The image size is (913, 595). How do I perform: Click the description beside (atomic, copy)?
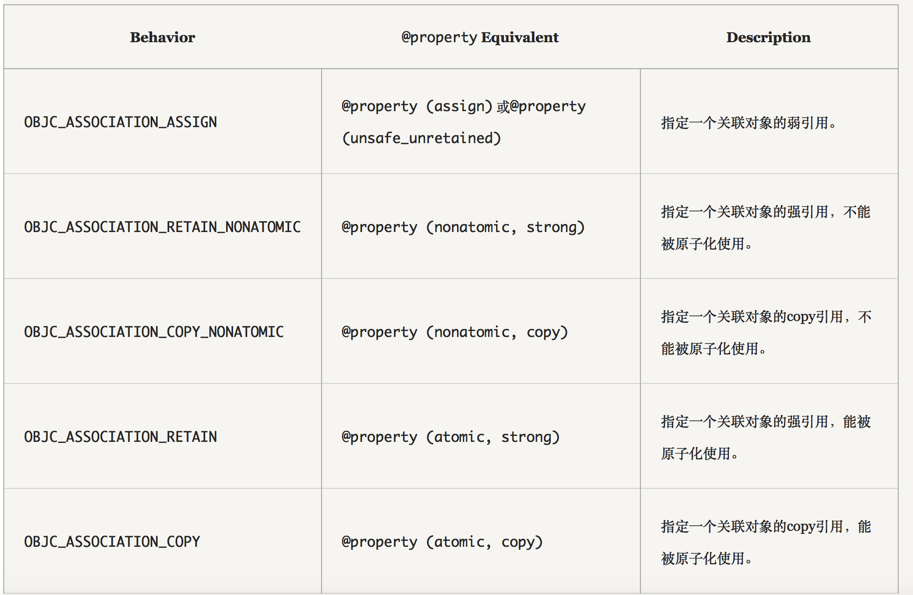coord(765,542)
